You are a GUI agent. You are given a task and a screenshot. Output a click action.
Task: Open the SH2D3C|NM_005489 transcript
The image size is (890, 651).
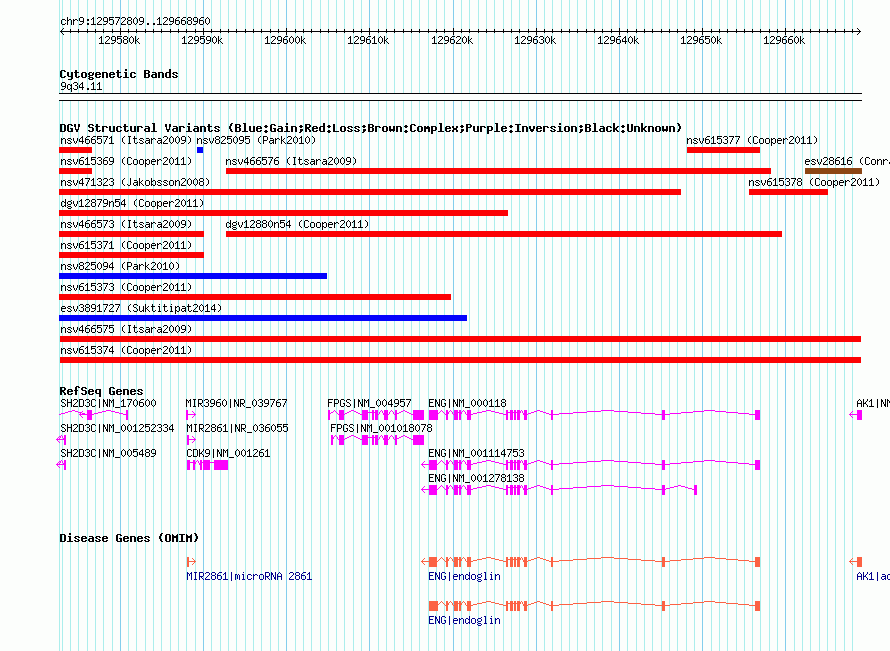point(108,453)
